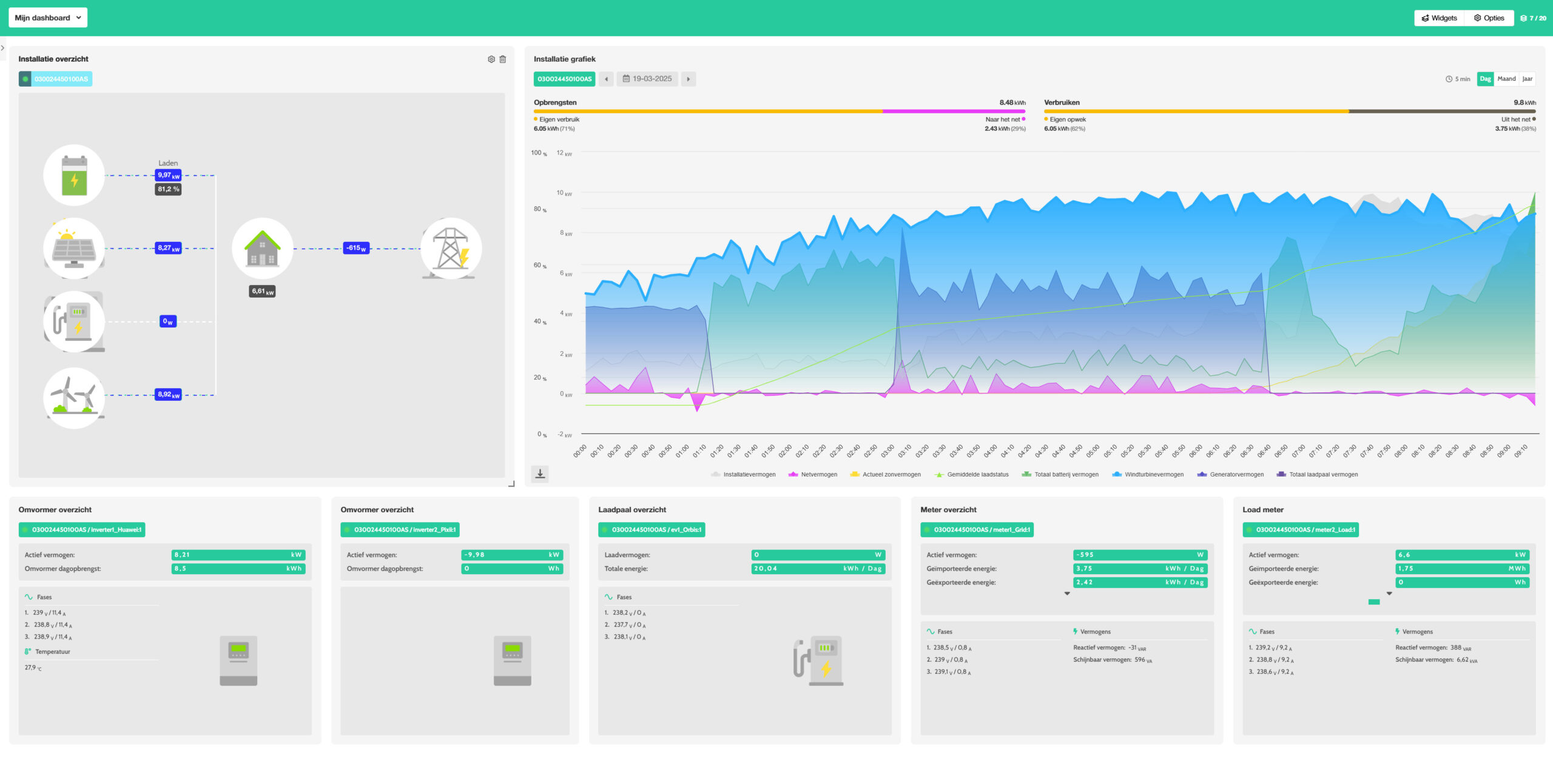Image resolution: width=1553 pixels, height=784 pixels.
Task: Delete Installatie overzicht widget via trash icon
Action: point(502,59)
